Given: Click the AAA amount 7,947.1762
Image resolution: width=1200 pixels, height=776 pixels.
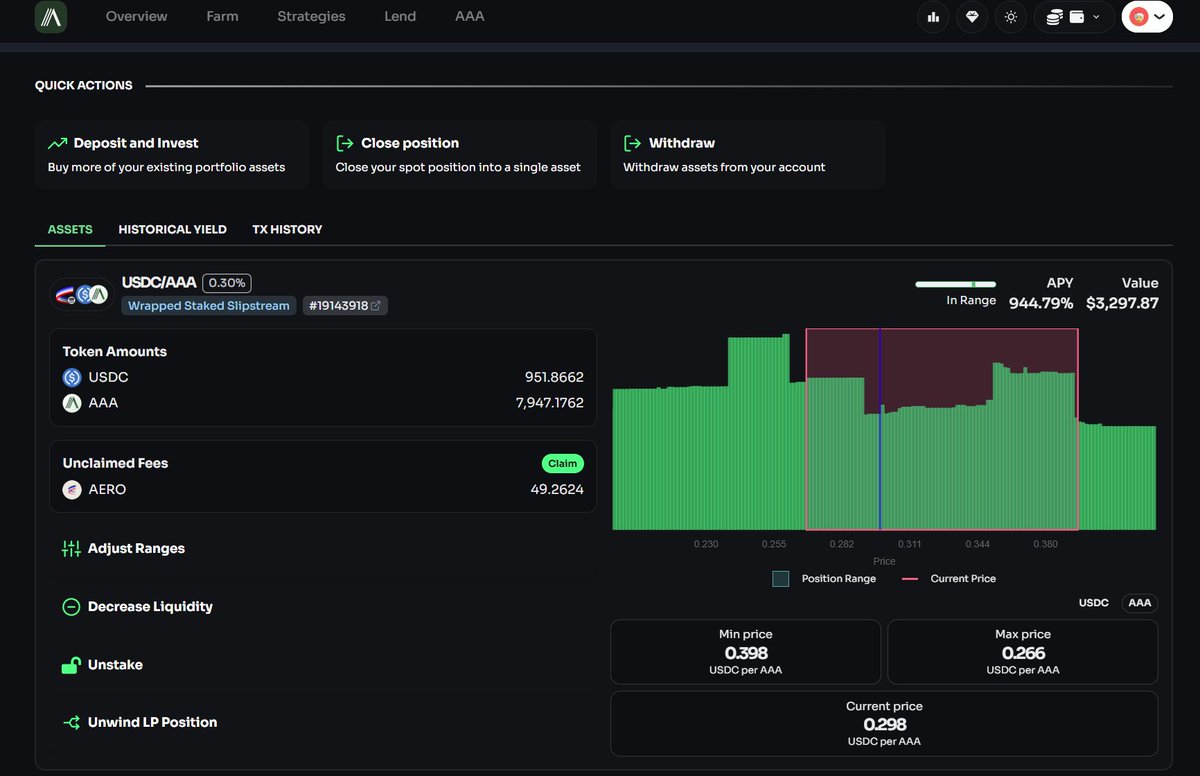Looking at the screenshot, I should [x=549, y=403].
